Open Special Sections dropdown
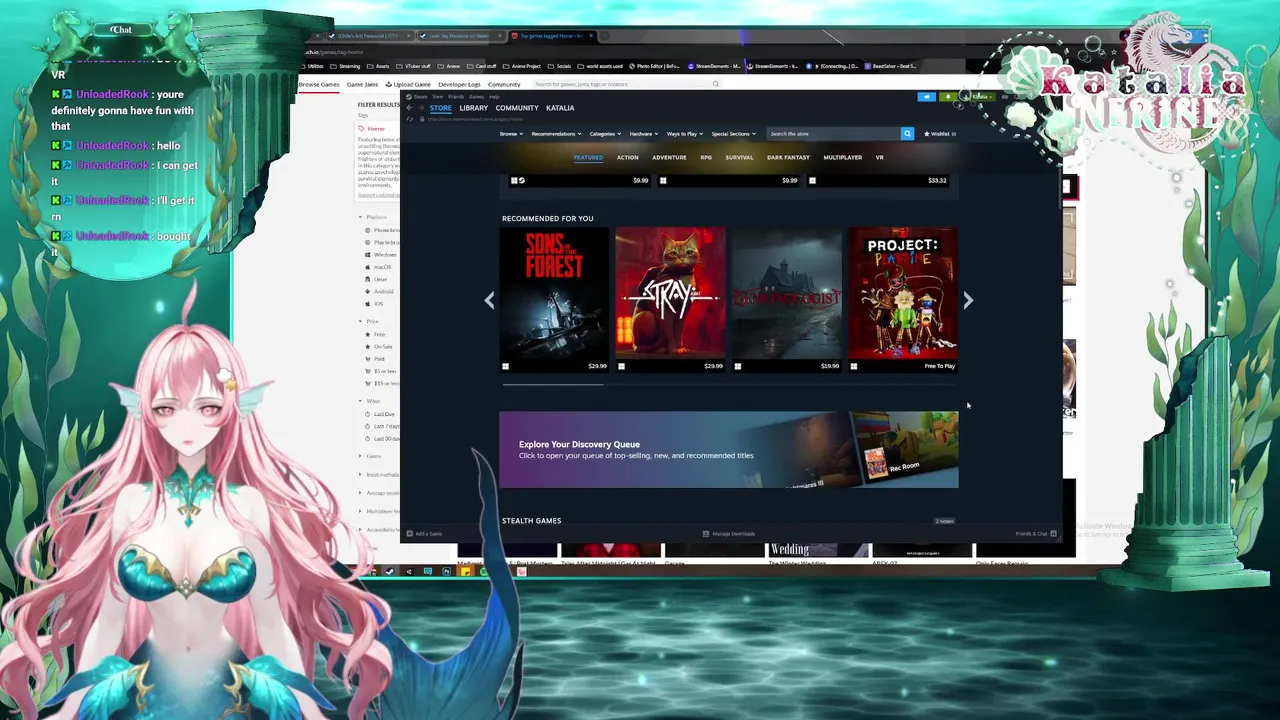The height and width of the screenshot is (720, 1280). (733, 133)
